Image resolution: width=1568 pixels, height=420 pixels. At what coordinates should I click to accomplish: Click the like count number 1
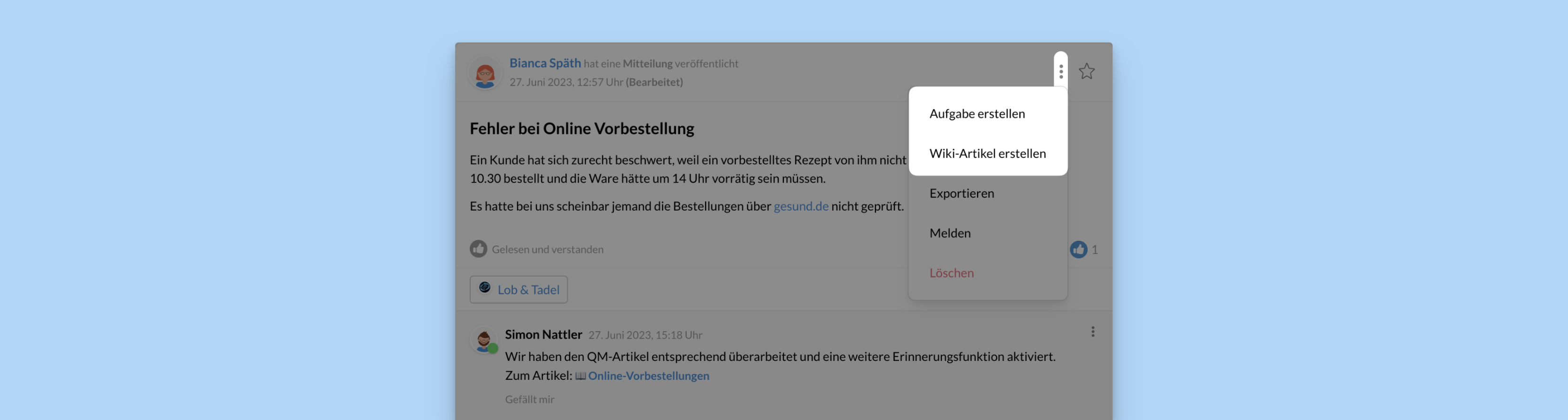1094,250
